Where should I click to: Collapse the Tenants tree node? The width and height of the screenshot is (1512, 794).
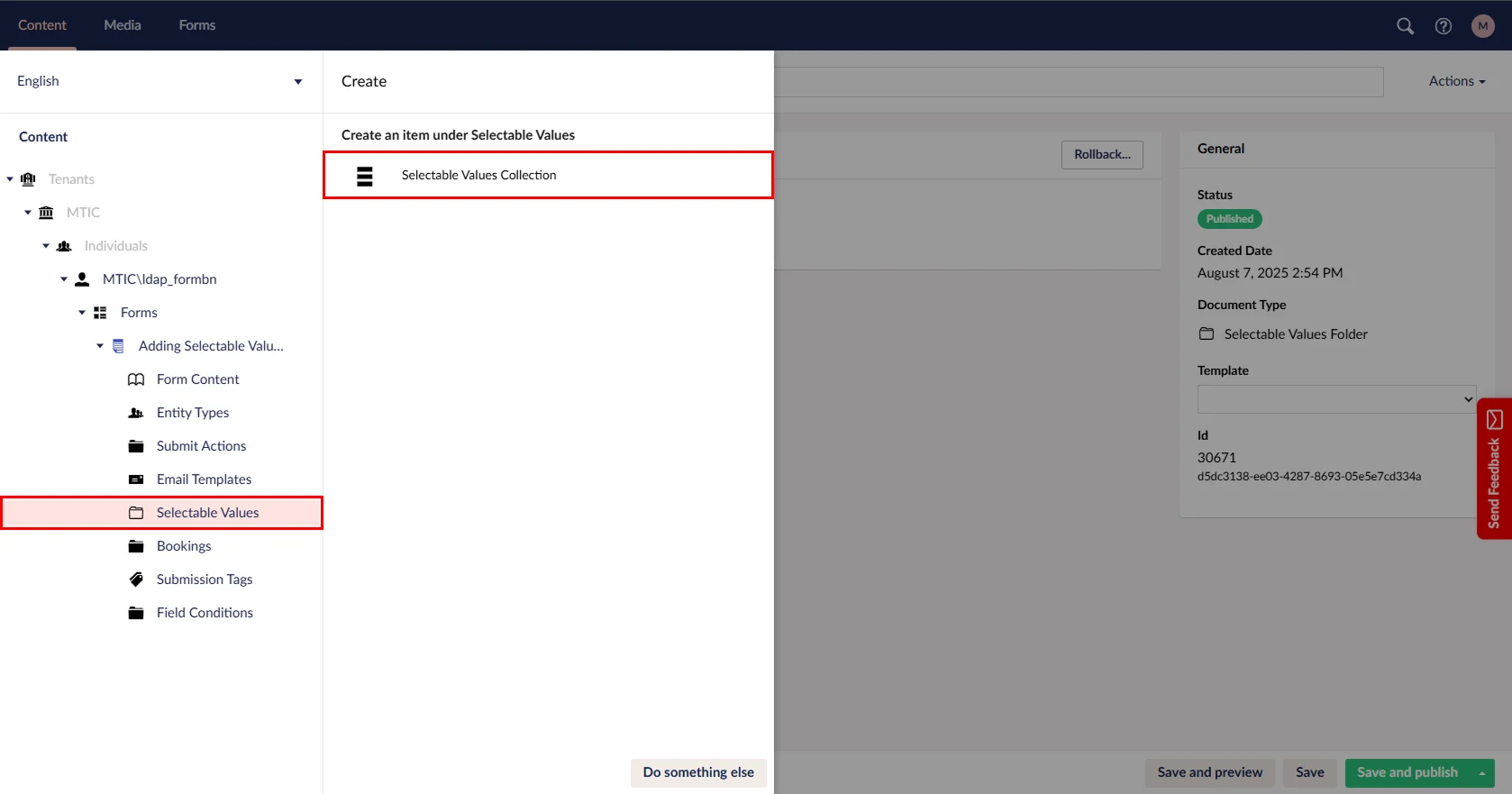(10, 179)
